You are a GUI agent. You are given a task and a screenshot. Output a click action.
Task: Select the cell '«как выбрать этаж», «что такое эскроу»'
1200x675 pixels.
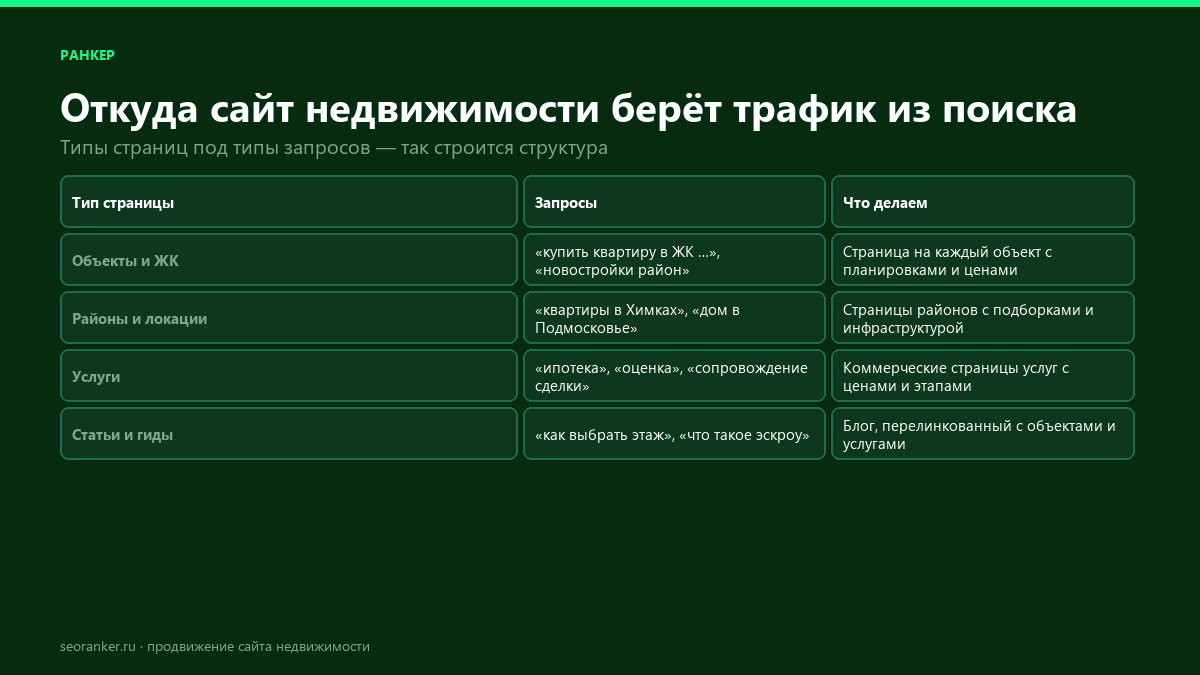[x=674, y=434]
